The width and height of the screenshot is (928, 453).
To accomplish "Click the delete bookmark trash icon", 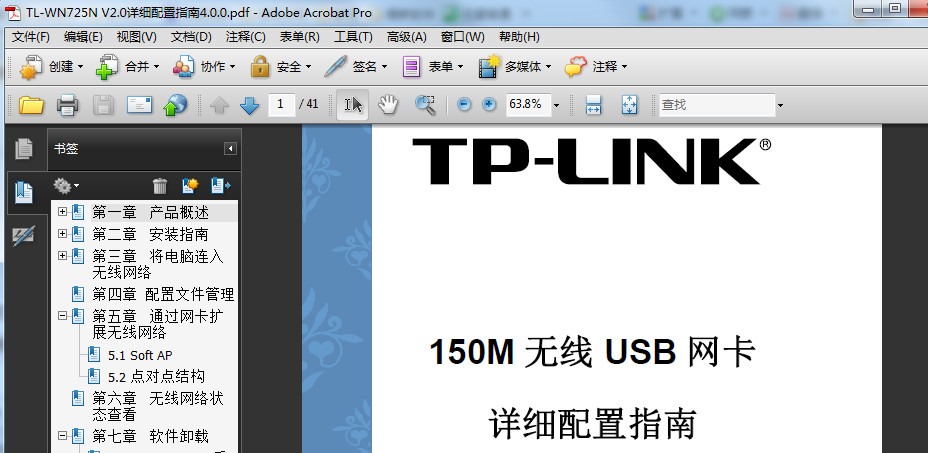I will [160, 186].
